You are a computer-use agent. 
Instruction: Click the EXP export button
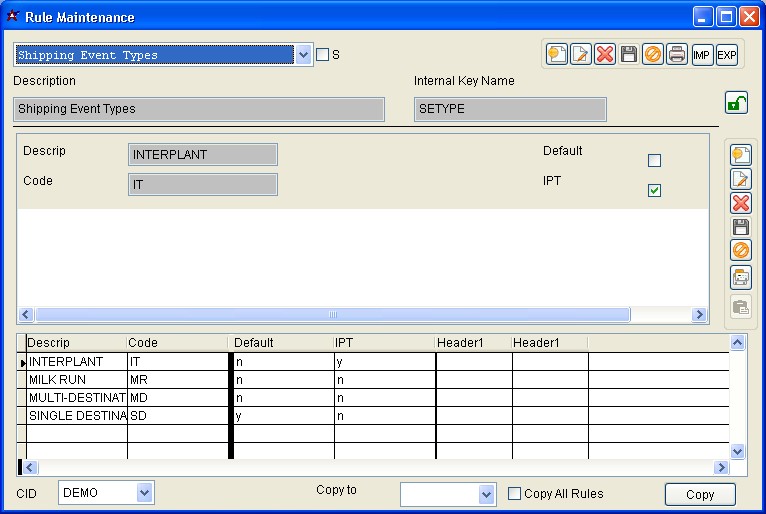coord(727,55)
